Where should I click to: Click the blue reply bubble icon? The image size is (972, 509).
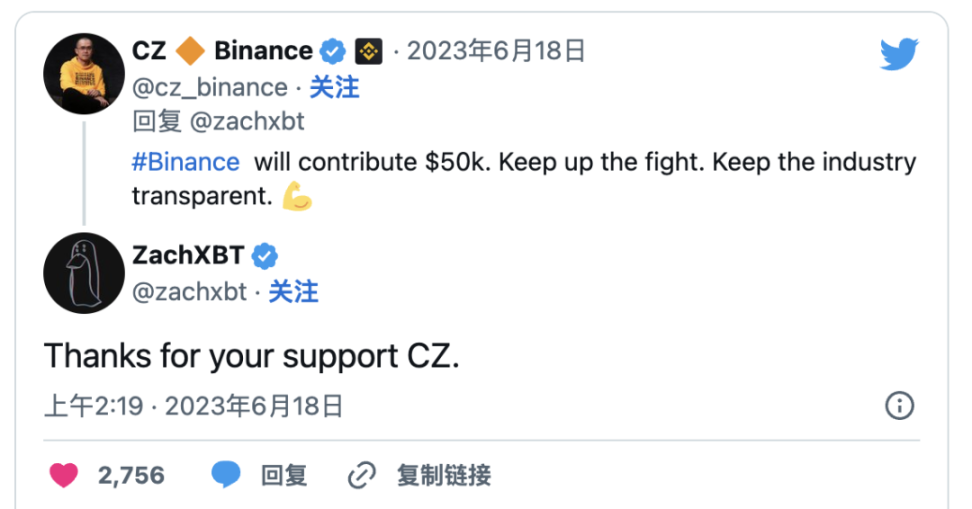click(x=226, y=475)
